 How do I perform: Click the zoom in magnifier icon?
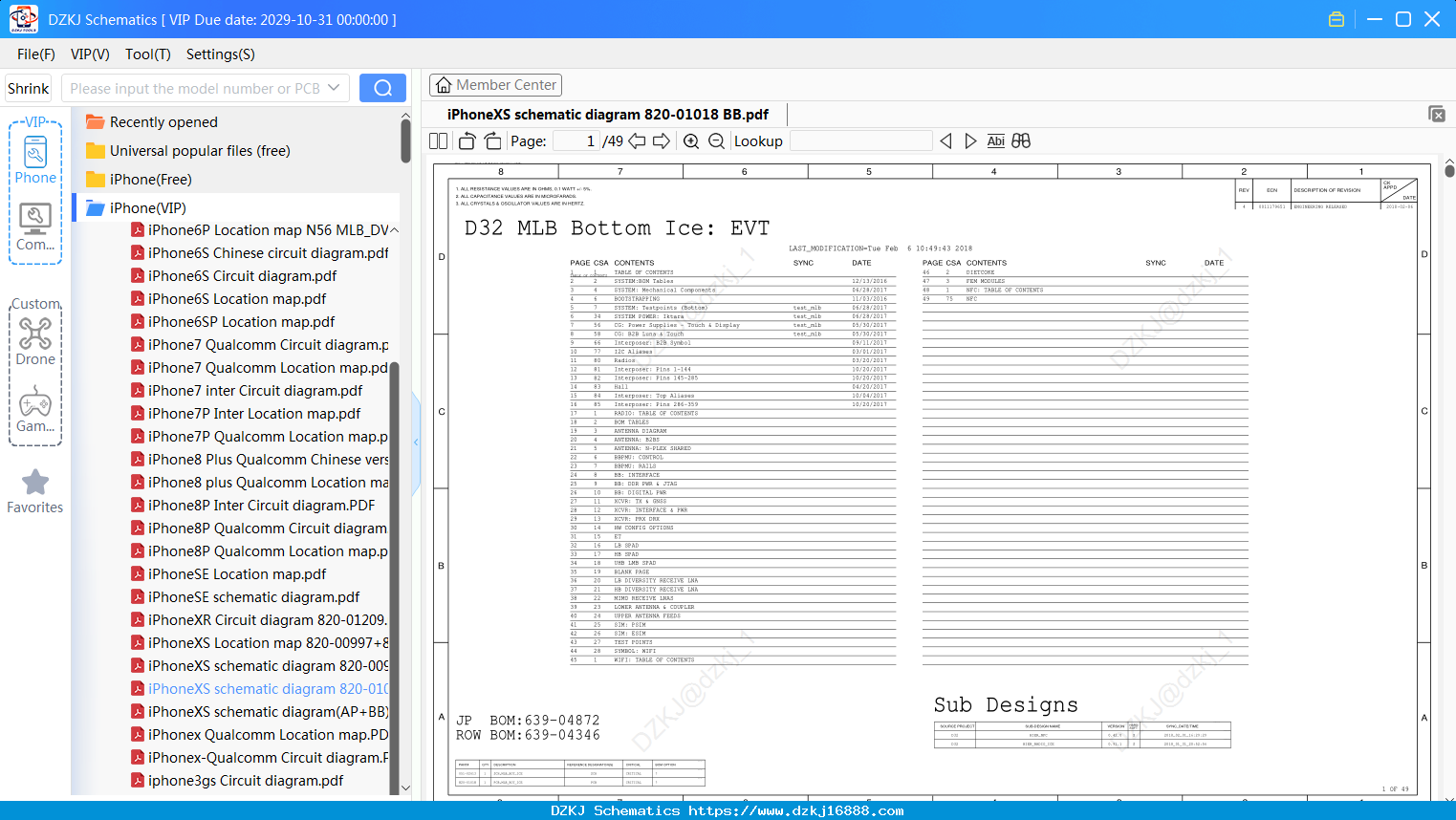click(691, 141)
